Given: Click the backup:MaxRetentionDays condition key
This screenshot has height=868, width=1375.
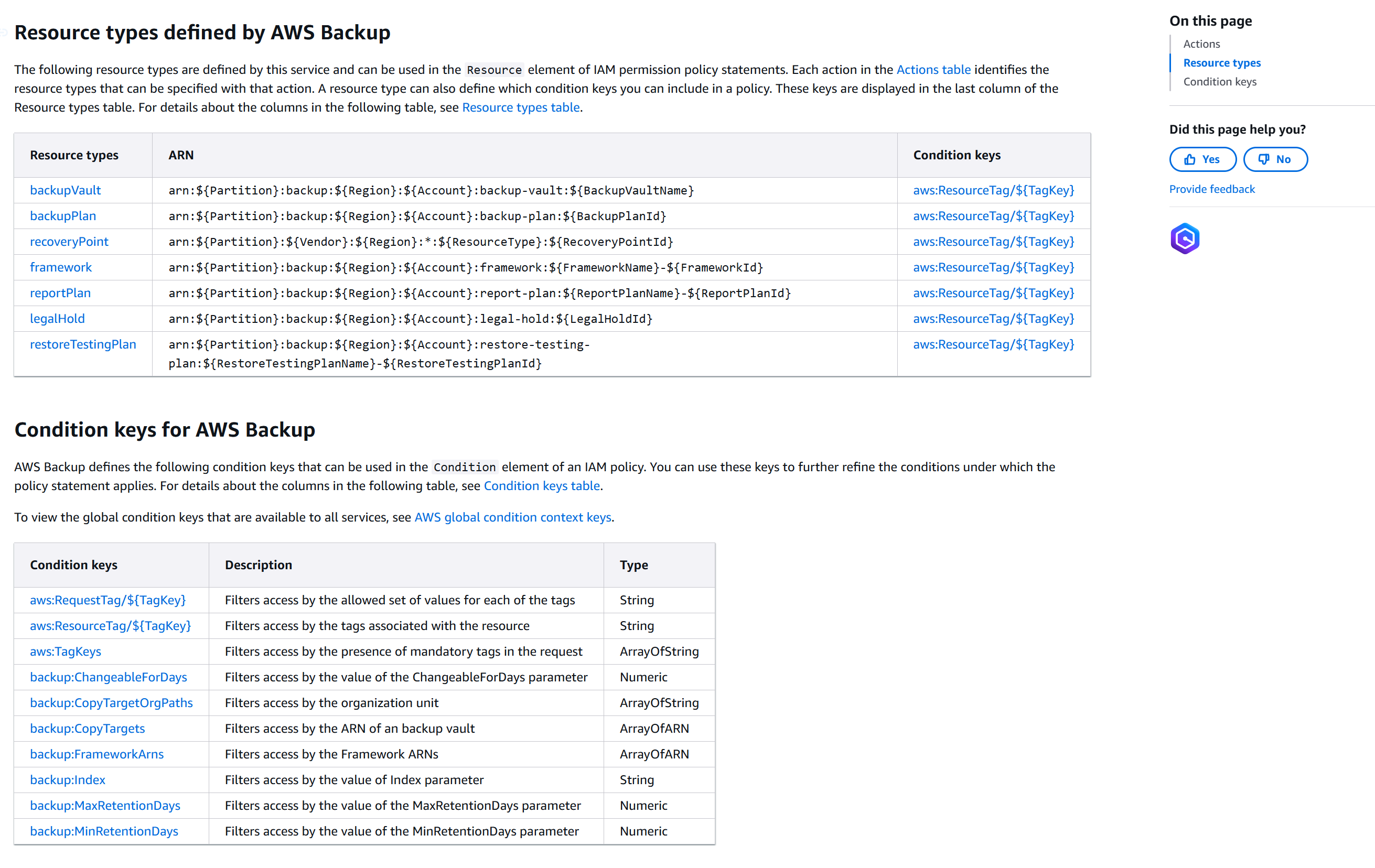Looking at the screenshot, I should point(105,805).
